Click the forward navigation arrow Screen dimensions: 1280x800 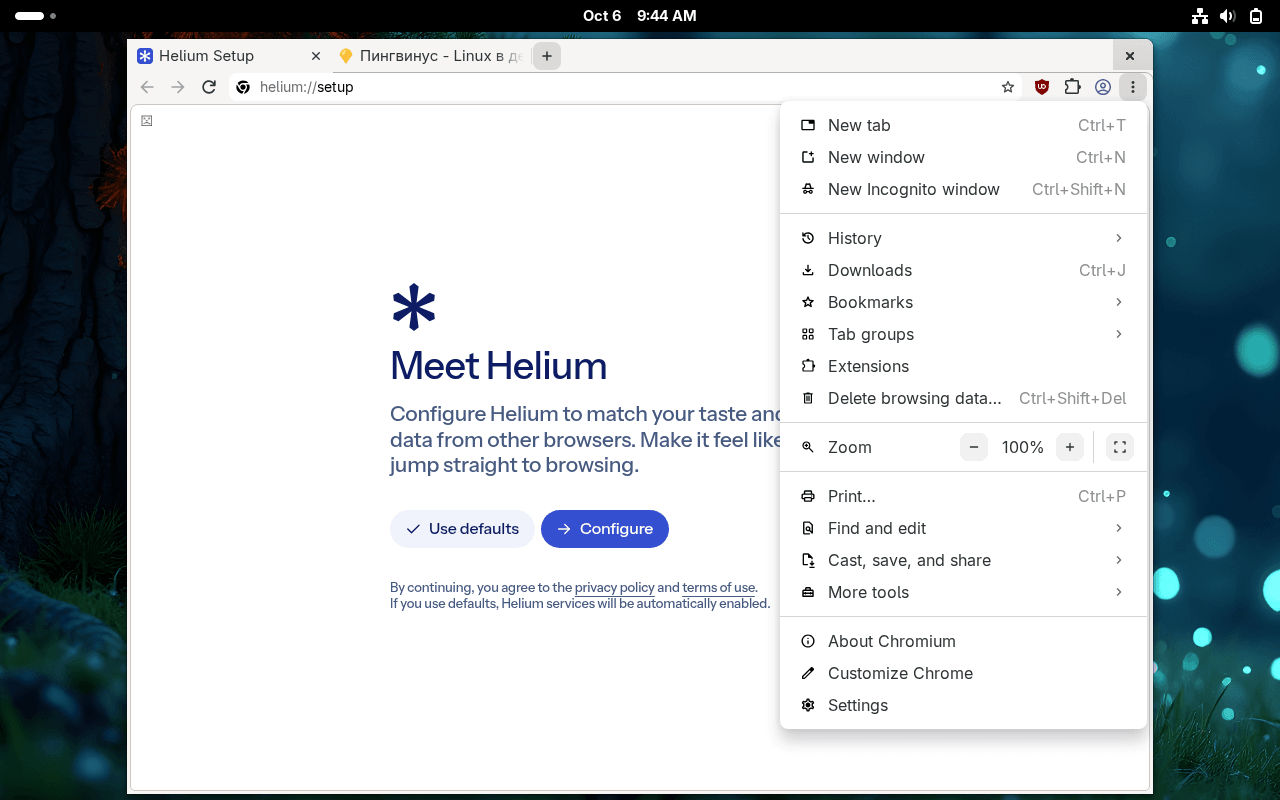178,87
